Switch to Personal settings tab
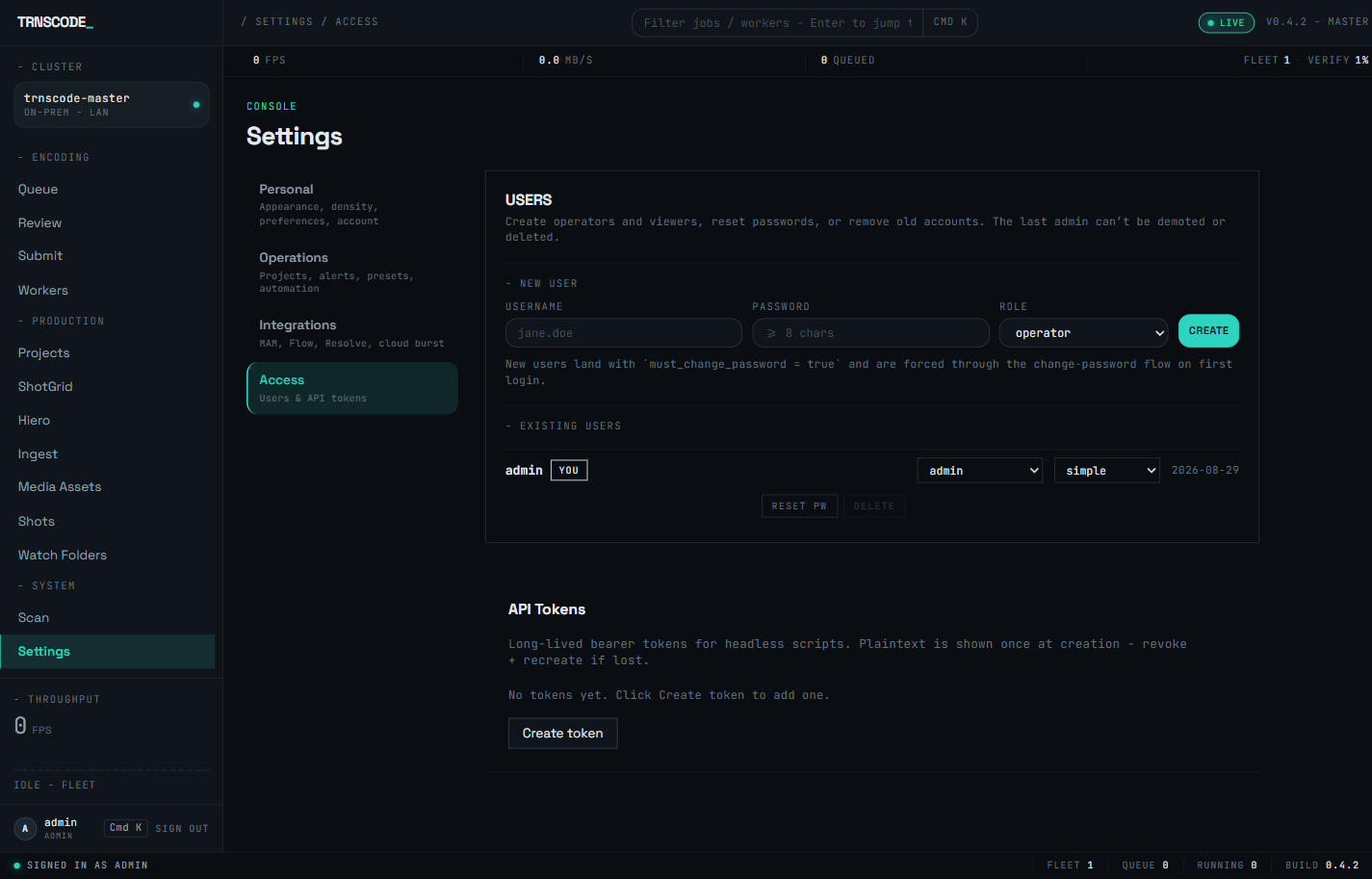Viewport: 1372px width, 879px height. 352,204
